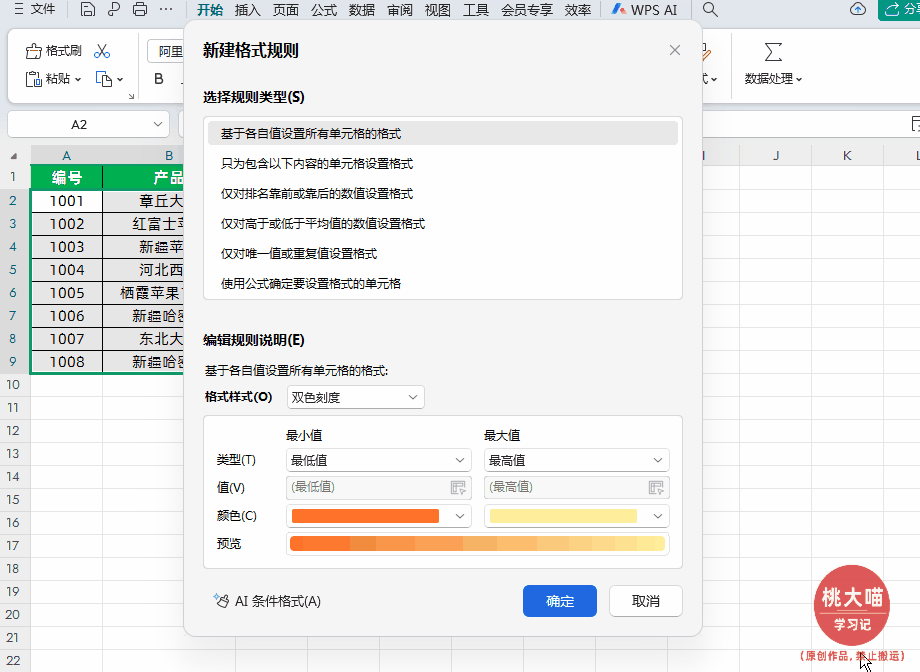Open the 会员专享 tab
Viewport: 920px width, 672px height.
click(527, 10)
